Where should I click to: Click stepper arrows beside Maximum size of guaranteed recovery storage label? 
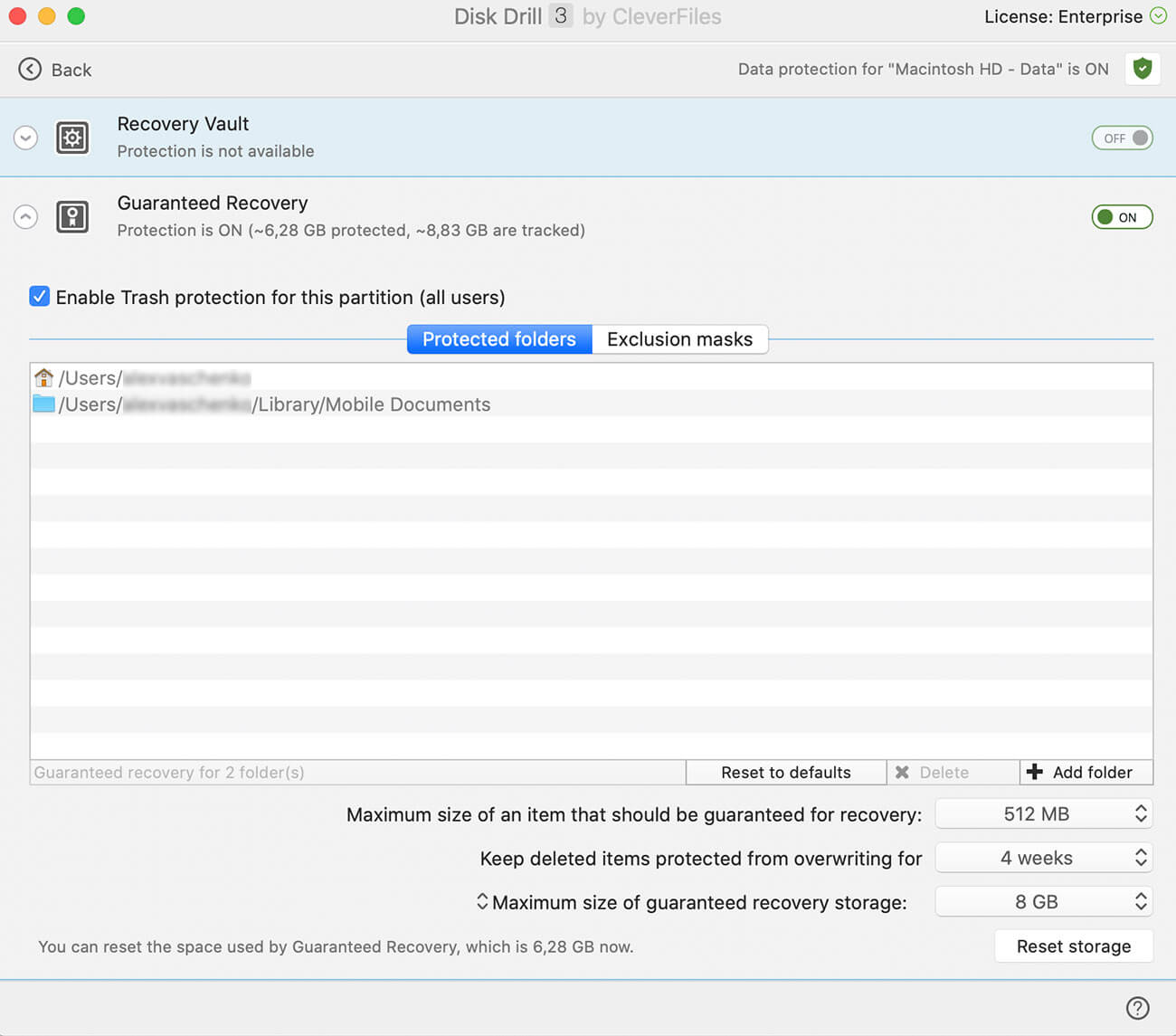pos(482,902)
